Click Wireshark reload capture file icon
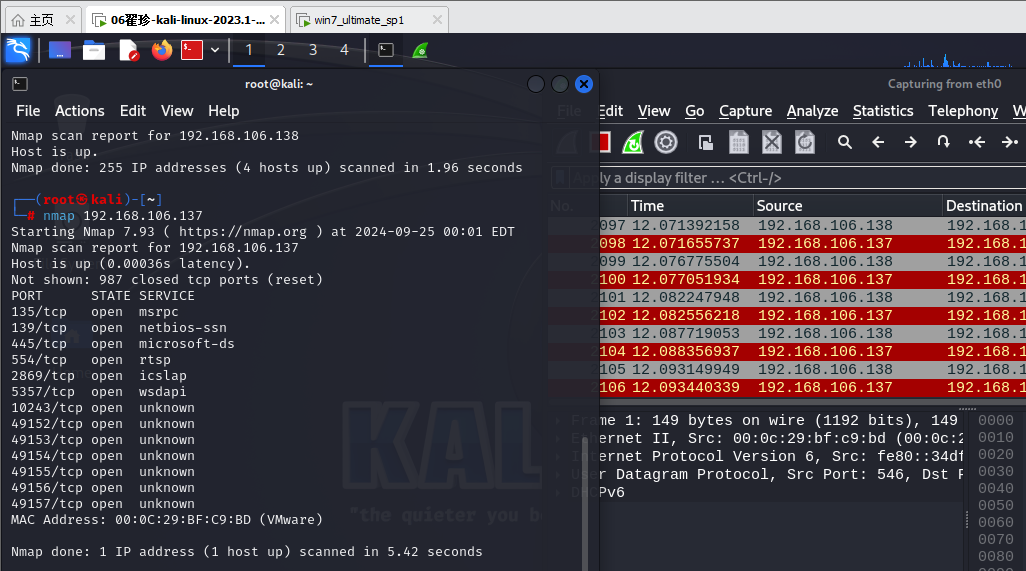 (805, 142)
